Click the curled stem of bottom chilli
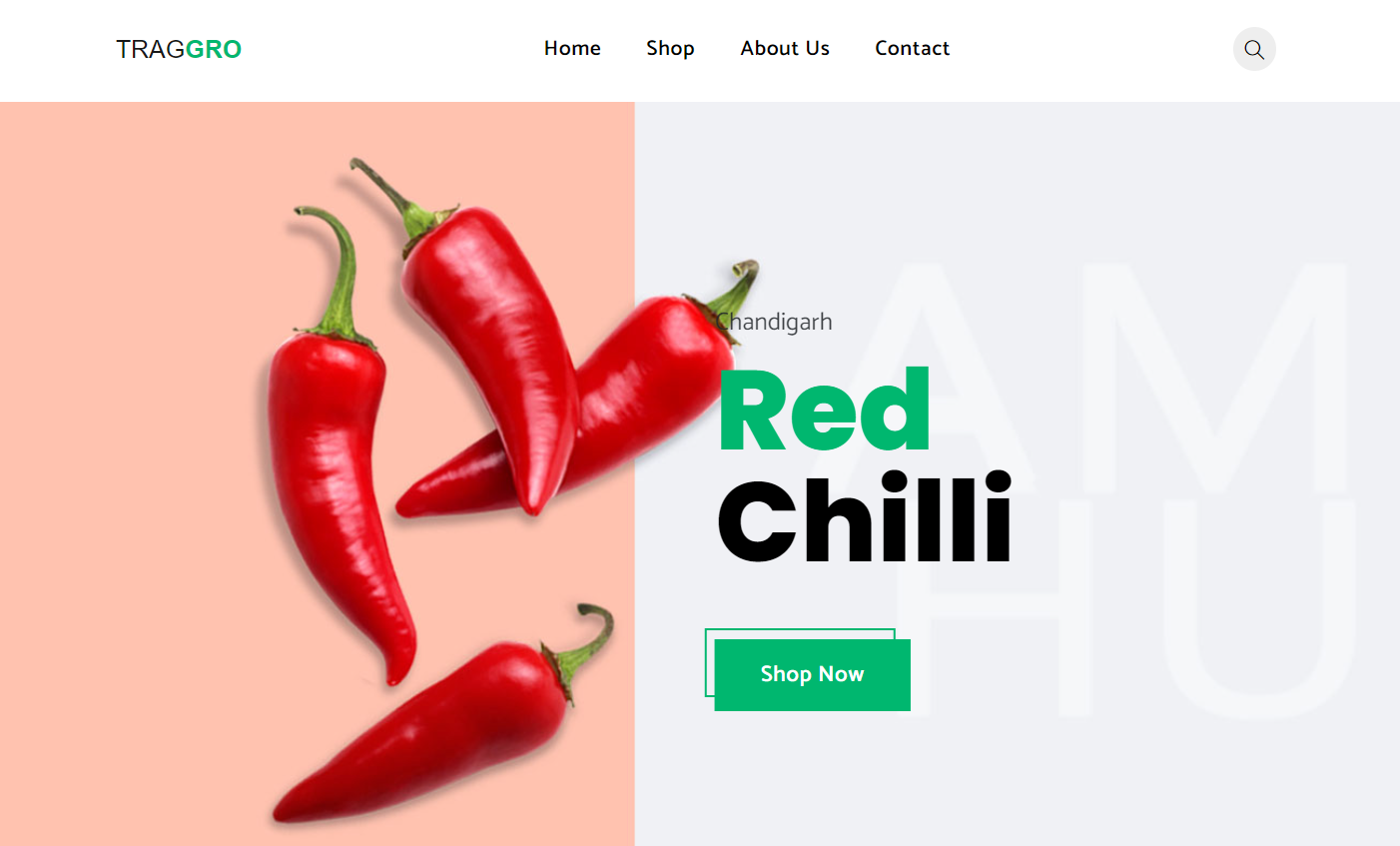The image size is (1400, 846). (x=587, y=639)
